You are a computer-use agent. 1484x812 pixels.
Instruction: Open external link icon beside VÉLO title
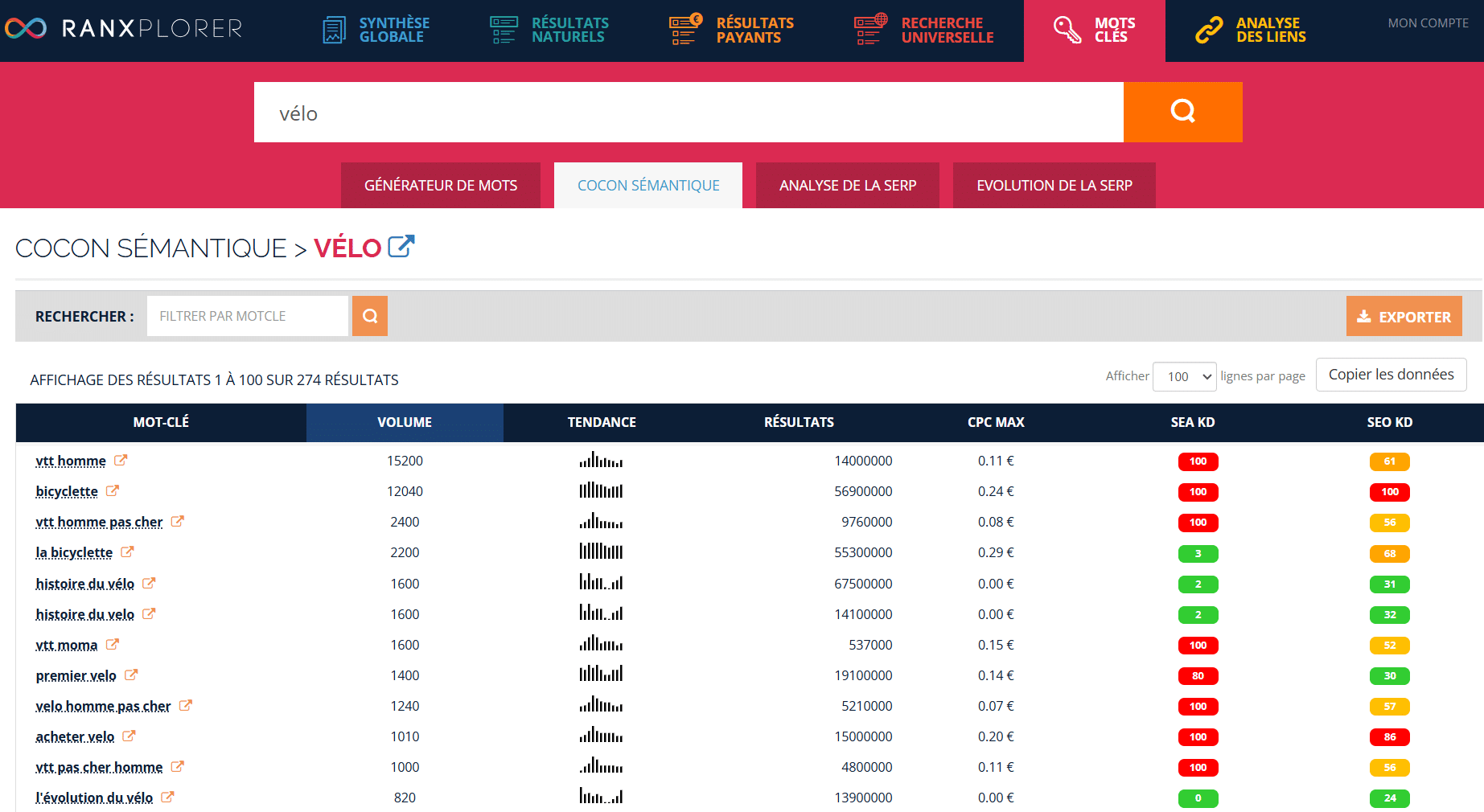pos(401,246)
